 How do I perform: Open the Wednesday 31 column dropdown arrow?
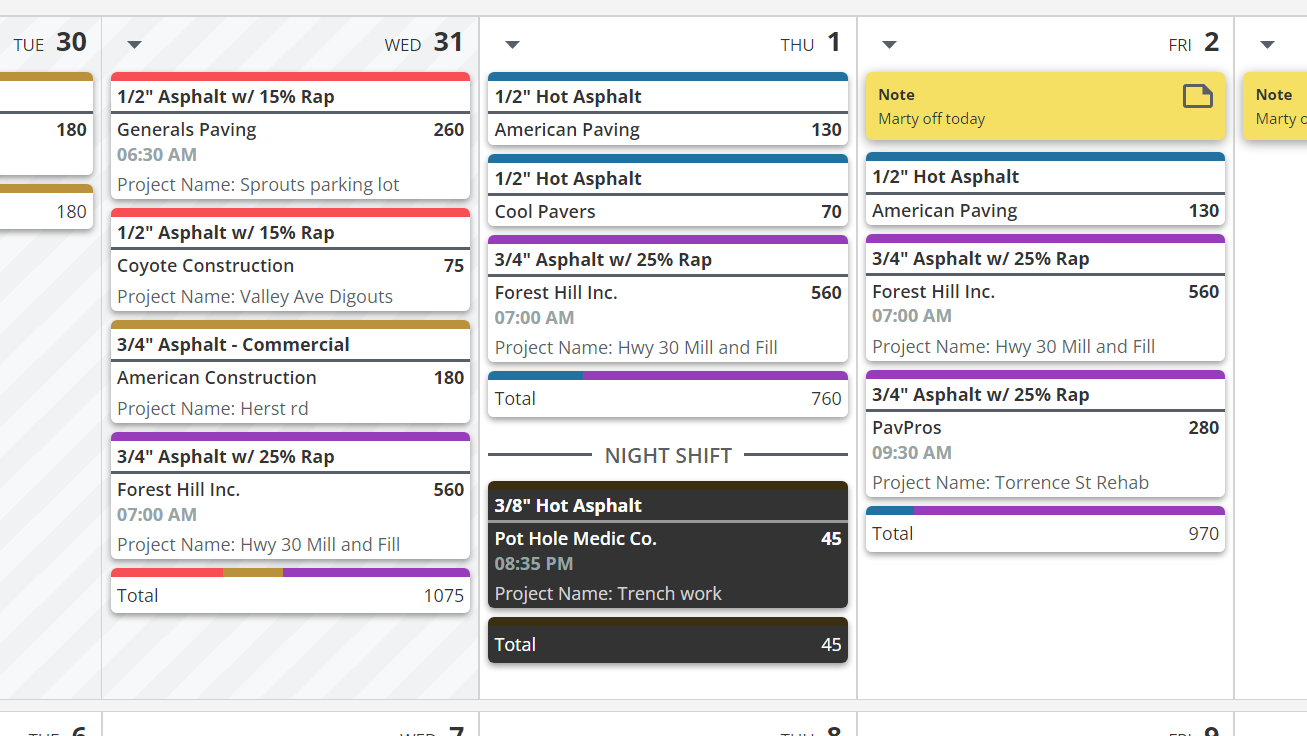[133, 44]
